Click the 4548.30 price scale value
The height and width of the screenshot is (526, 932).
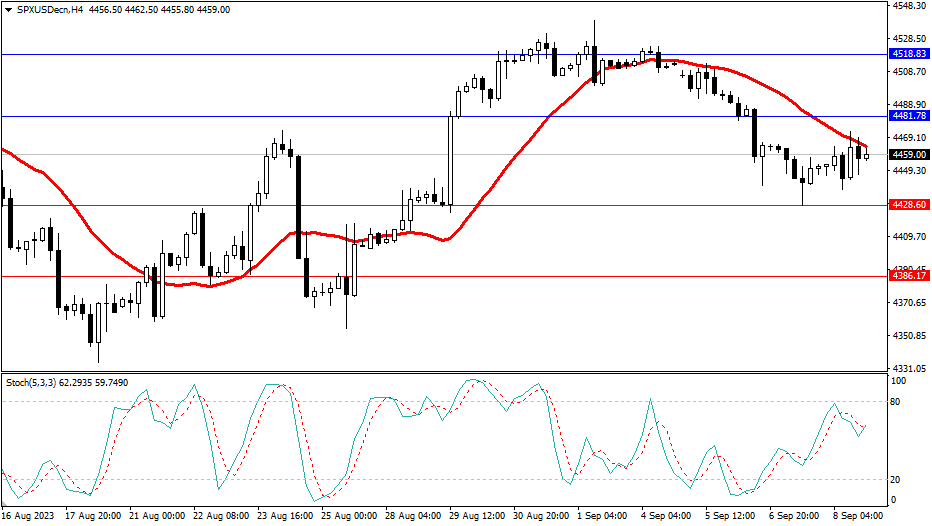coord(908,6)
